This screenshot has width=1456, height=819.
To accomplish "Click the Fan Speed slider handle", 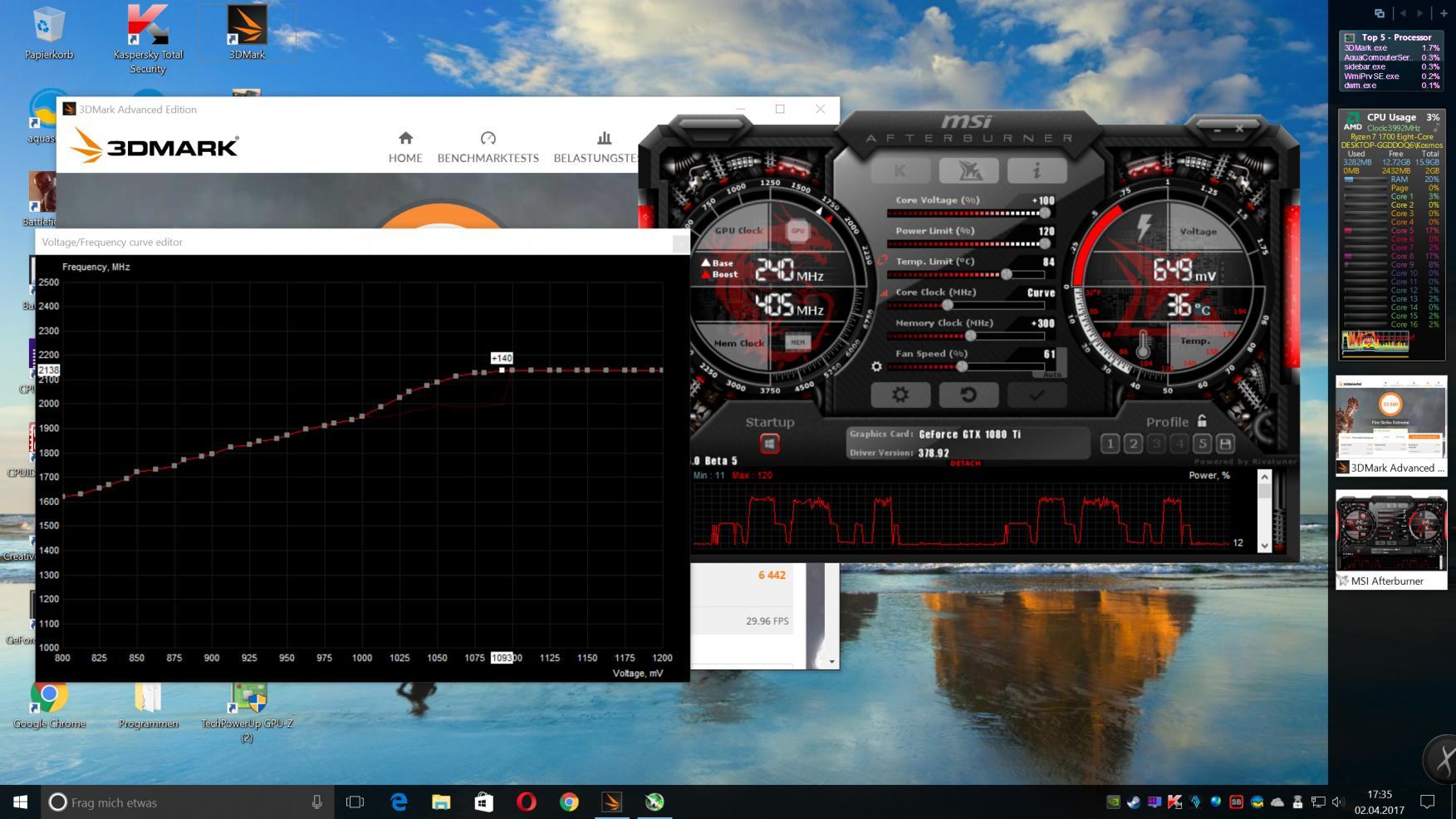I will click(962, 366).
